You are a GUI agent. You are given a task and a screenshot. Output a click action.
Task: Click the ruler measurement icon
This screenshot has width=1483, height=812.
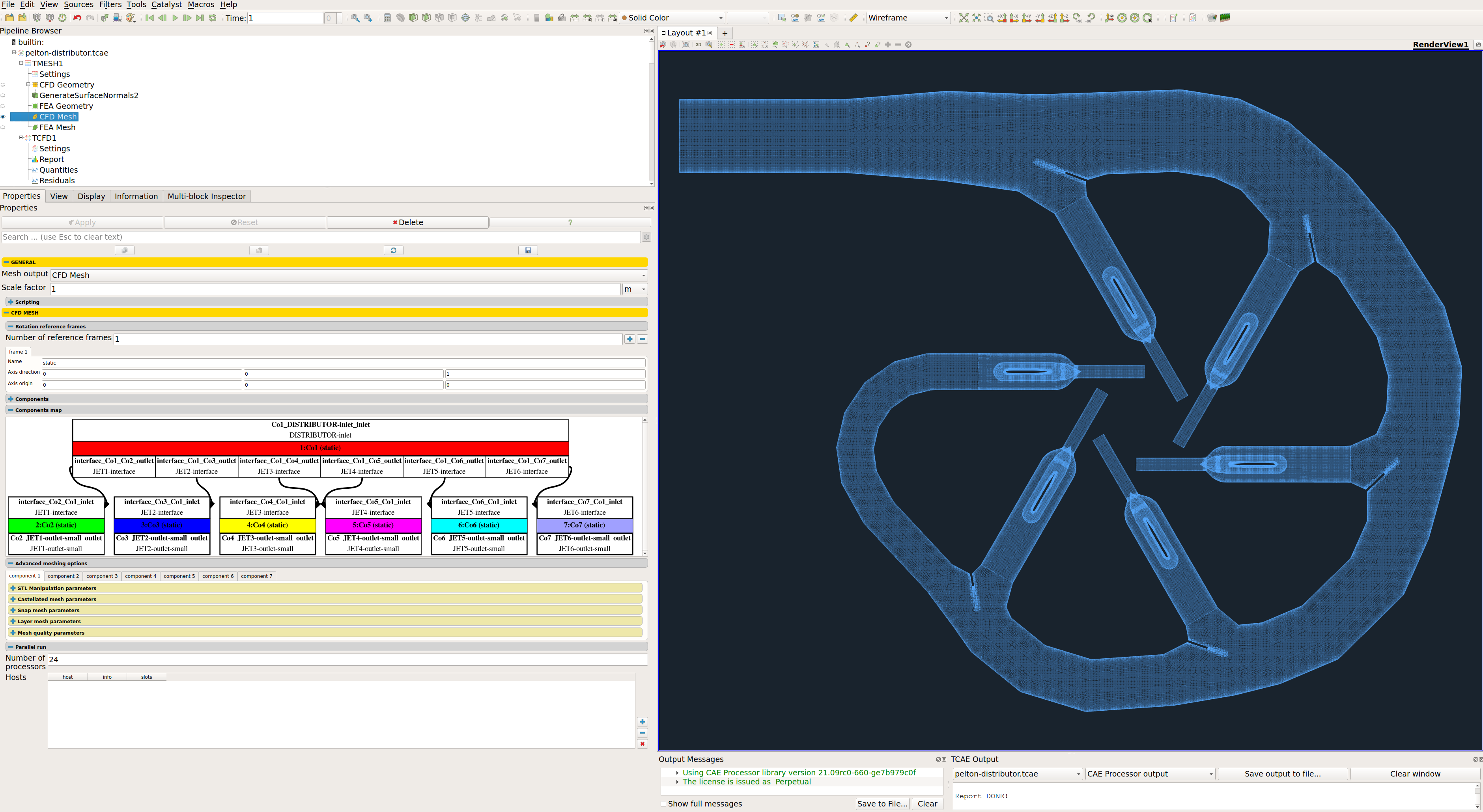tap(853, 18)
